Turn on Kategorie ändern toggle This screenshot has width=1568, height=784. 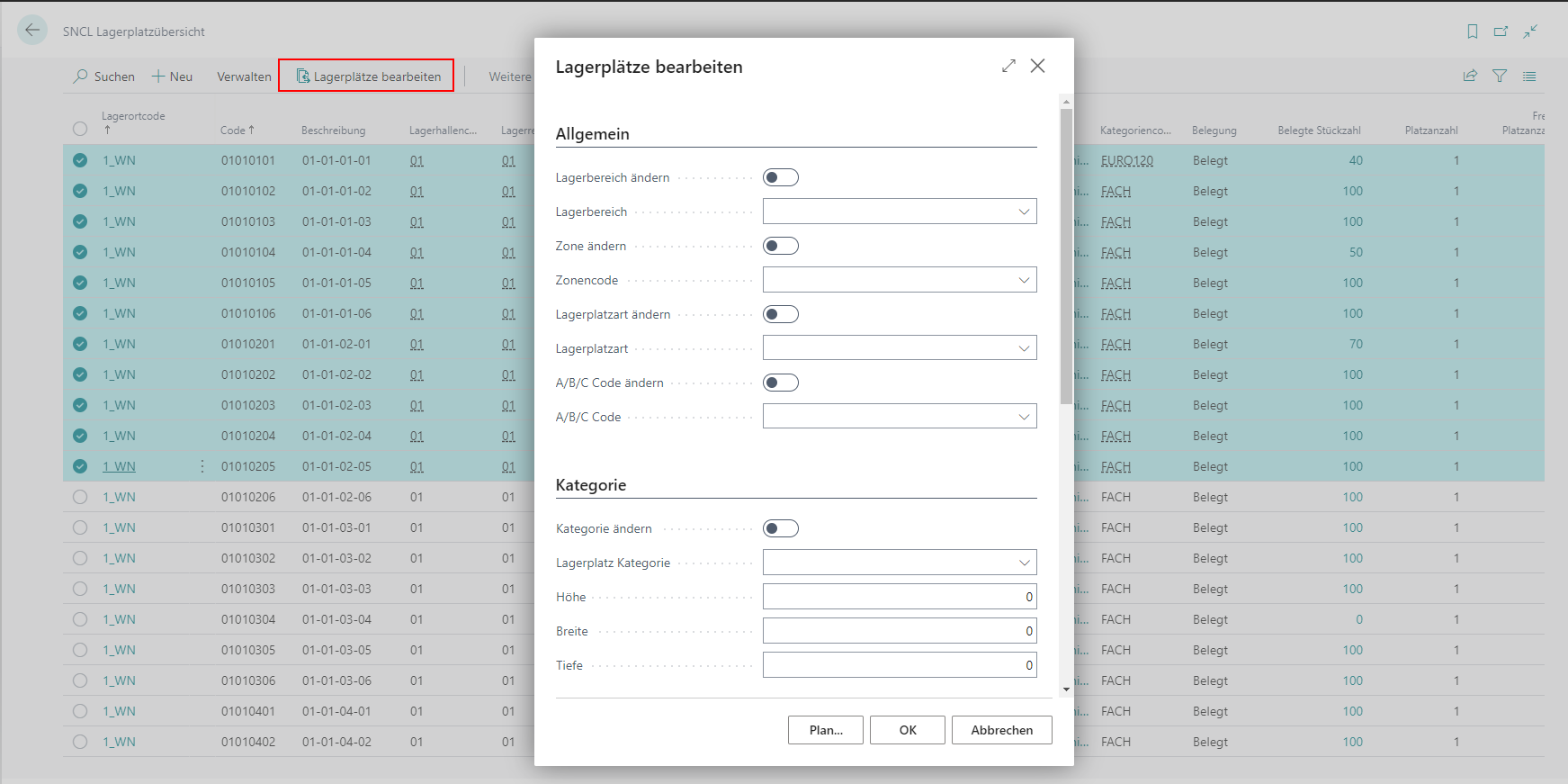click(x=780, y=528)
